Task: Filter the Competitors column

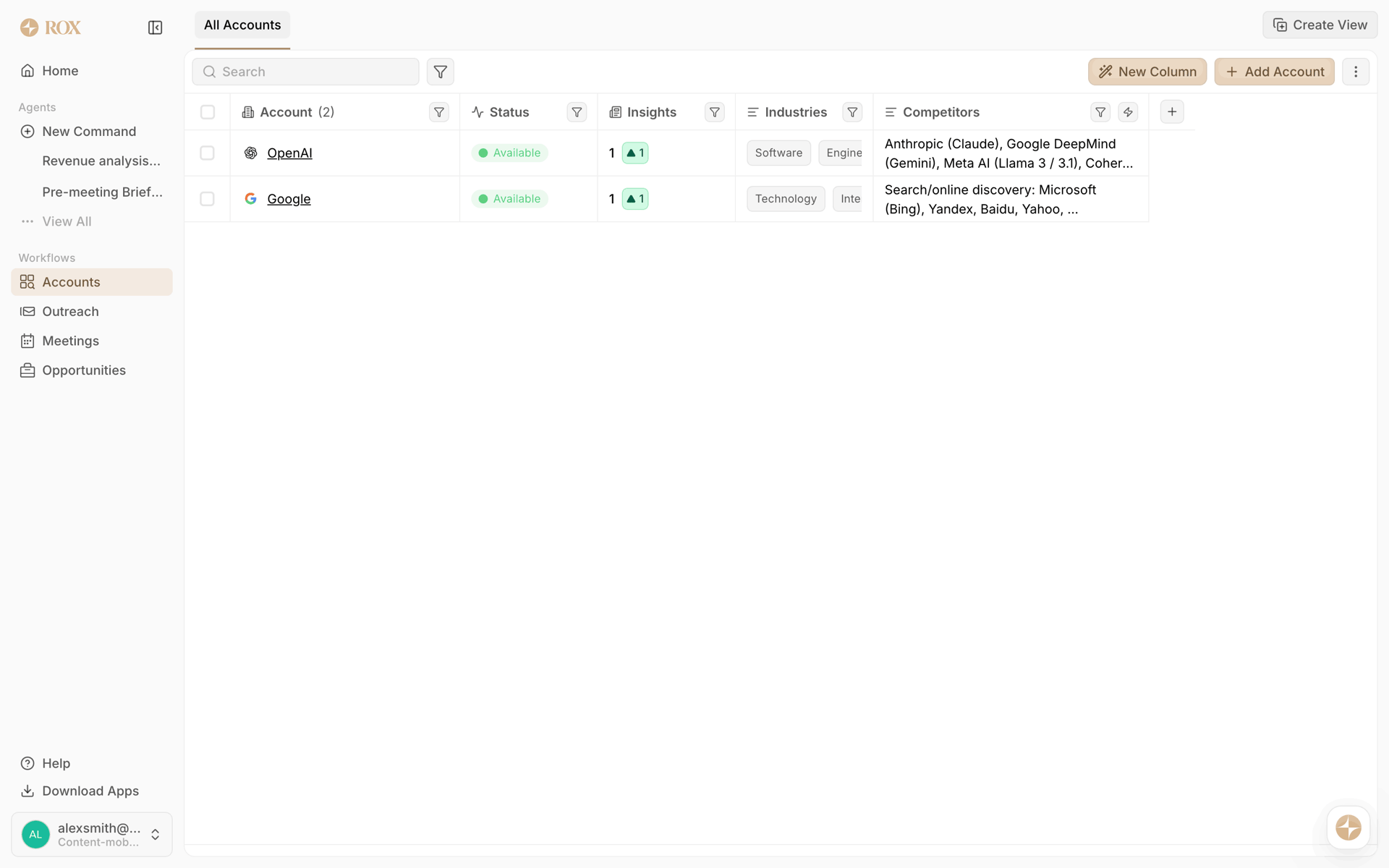Action: pyautogui.click(x=1100, y=112)
